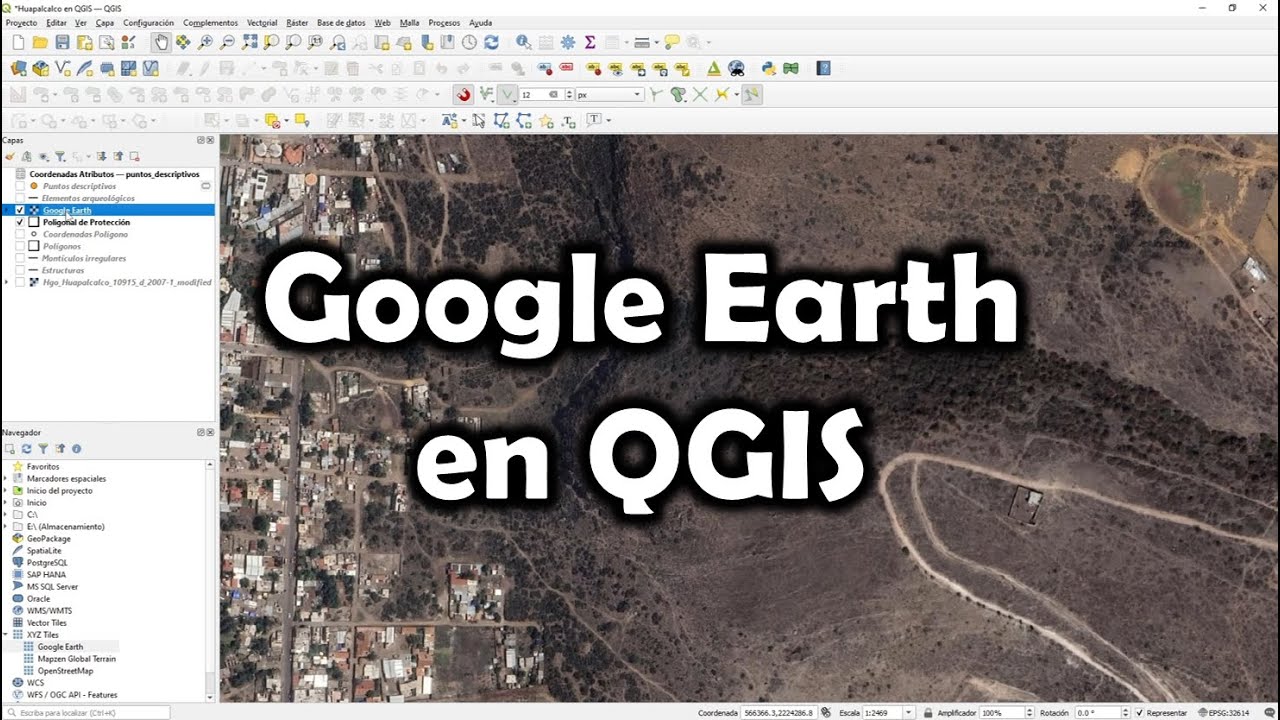Collapse all layers in Capas panel

tap(118, 156)
